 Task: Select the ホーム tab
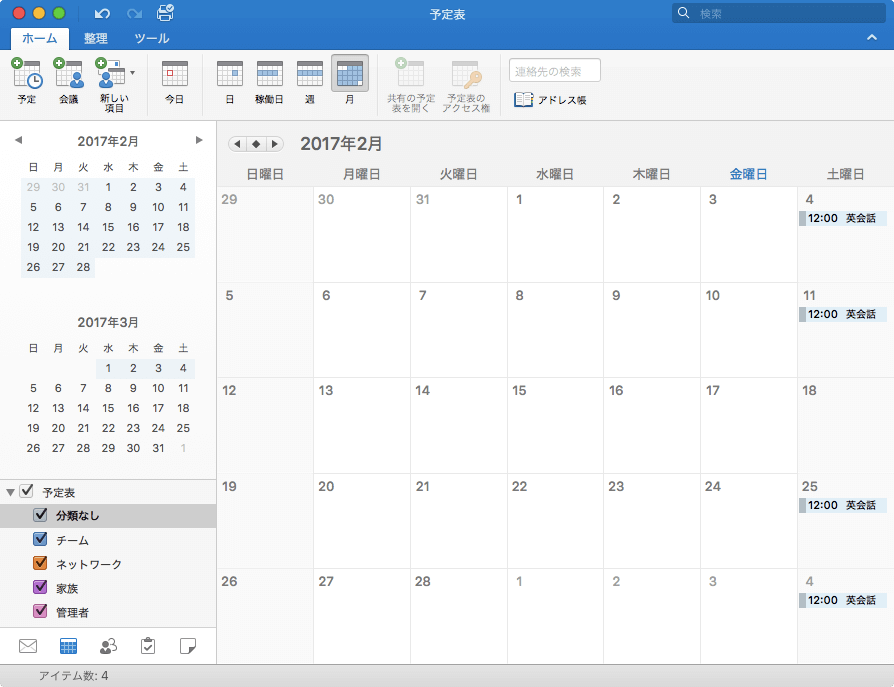pyautogui.click(x=40, y=38)
